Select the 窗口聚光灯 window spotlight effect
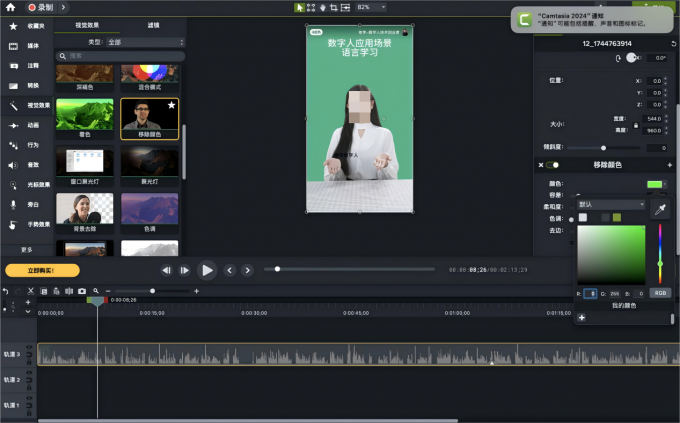 point(85,166)
